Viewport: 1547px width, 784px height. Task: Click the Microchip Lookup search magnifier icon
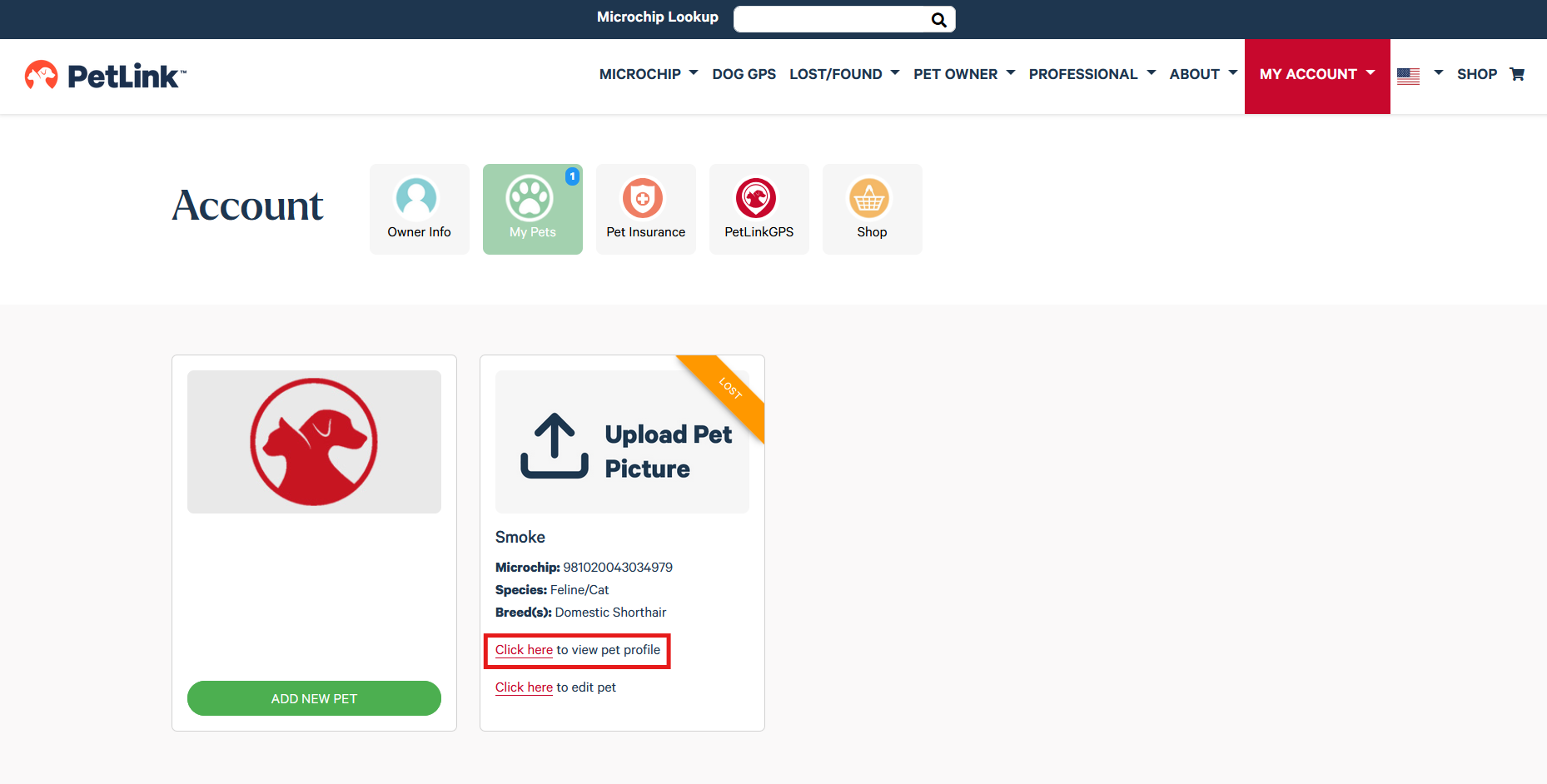click(x=938, y=20)
